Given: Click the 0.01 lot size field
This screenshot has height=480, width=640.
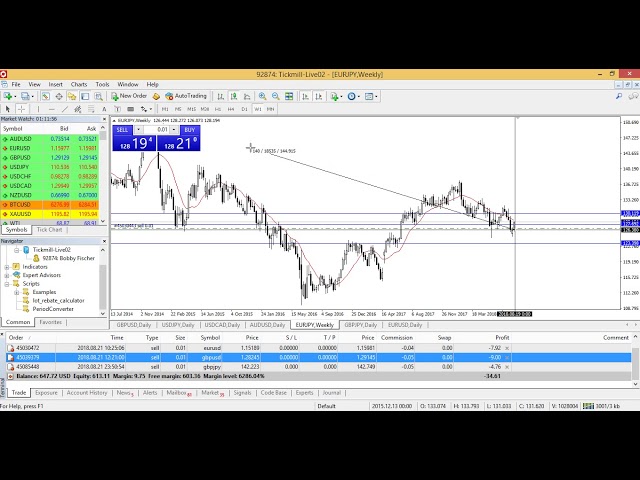Looking at the screenshot, I should (160, 130).
